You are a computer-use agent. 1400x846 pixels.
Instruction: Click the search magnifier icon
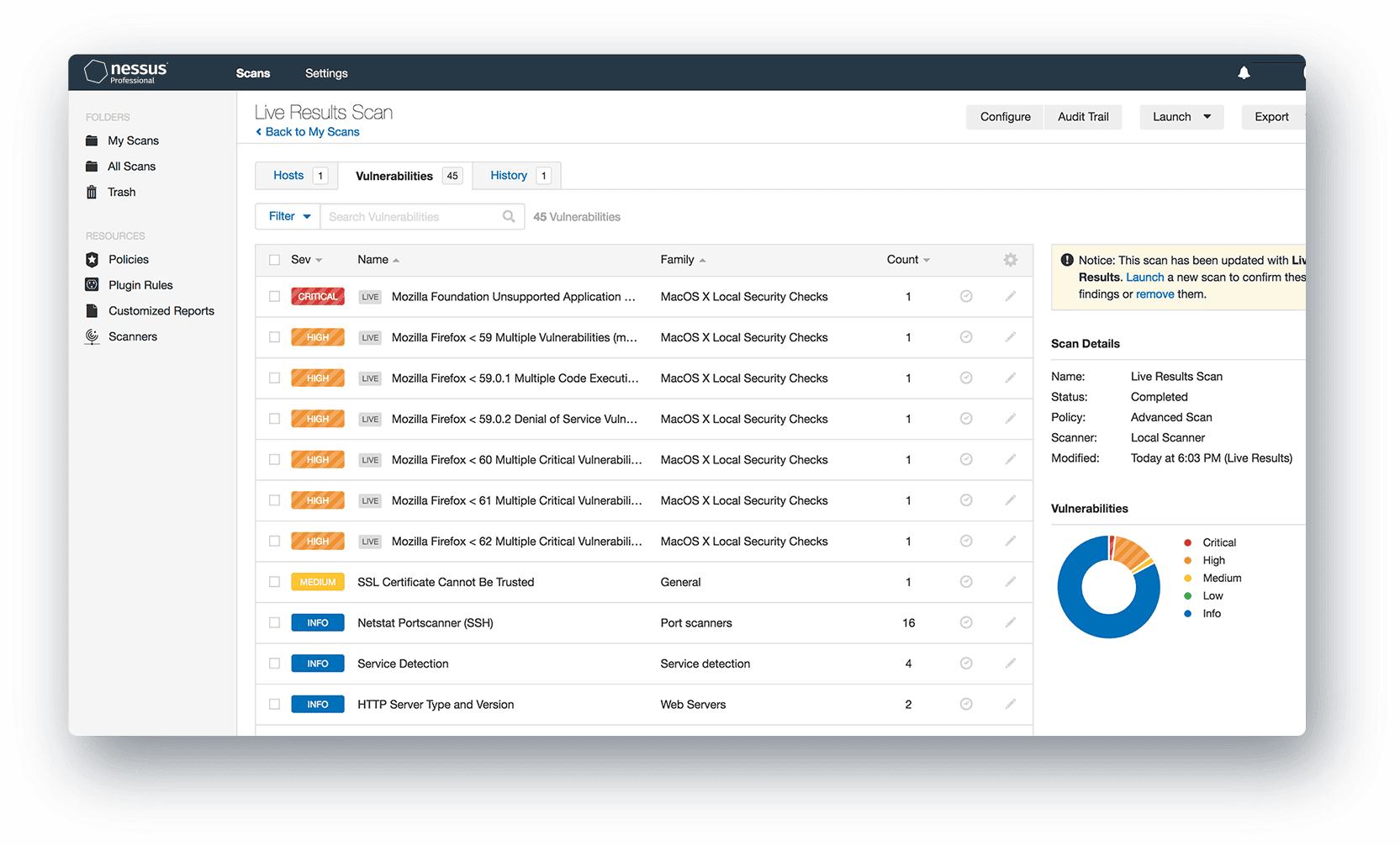tap(509, 216)
